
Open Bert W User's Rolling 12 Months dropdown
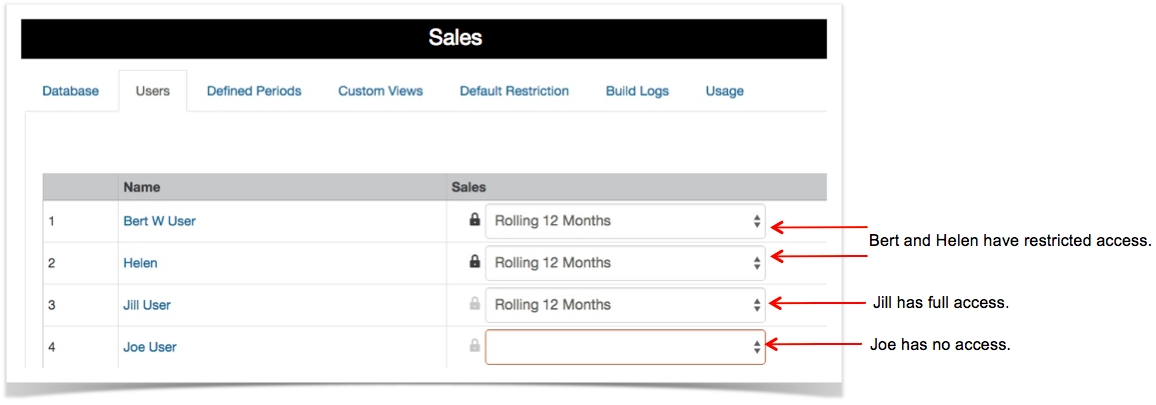pyautogui.click(x=625, y=221)
